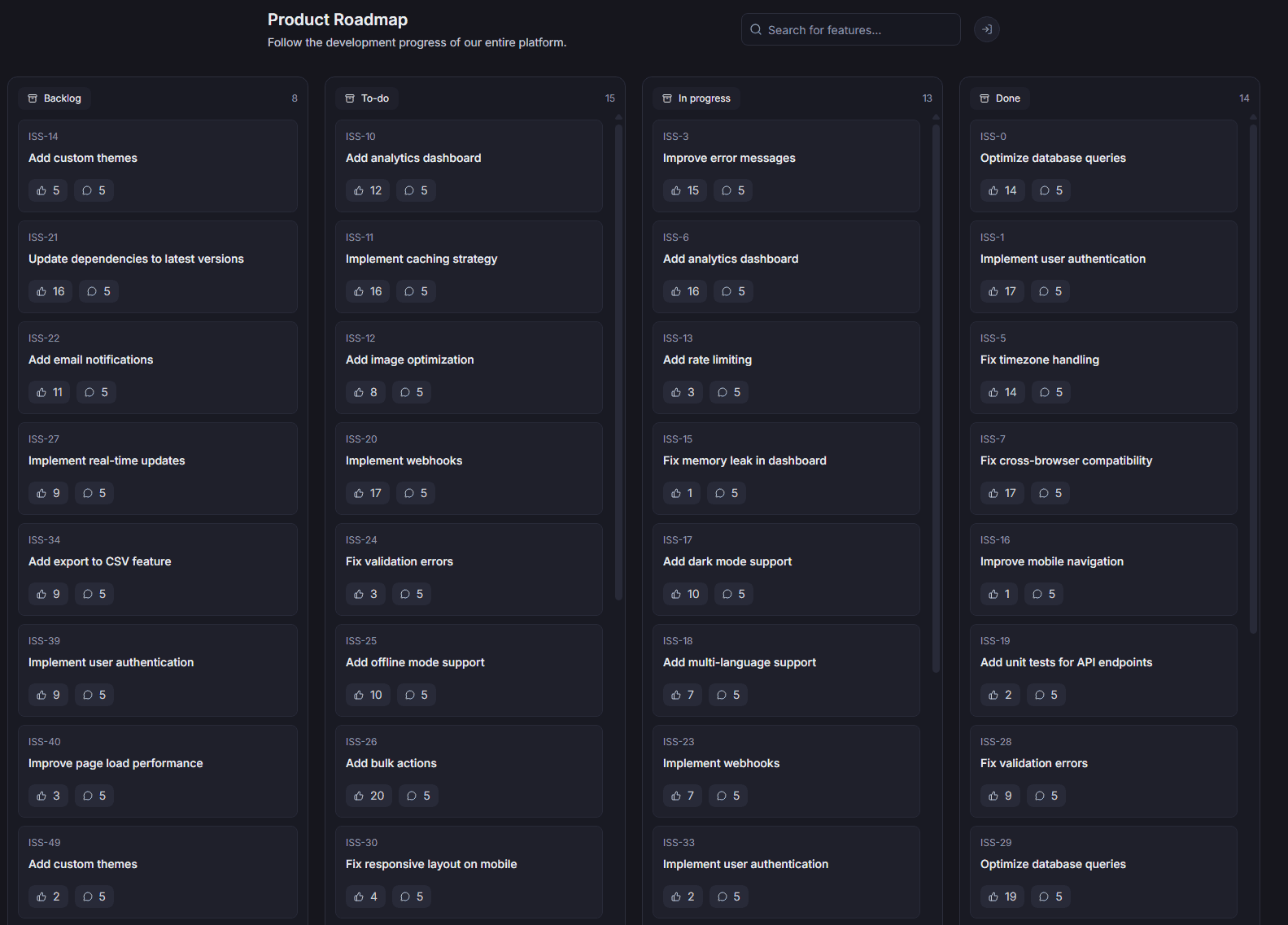Upvote Add image optimization card
Screen dimensions: 1288x925
click(x=365, y=392)
